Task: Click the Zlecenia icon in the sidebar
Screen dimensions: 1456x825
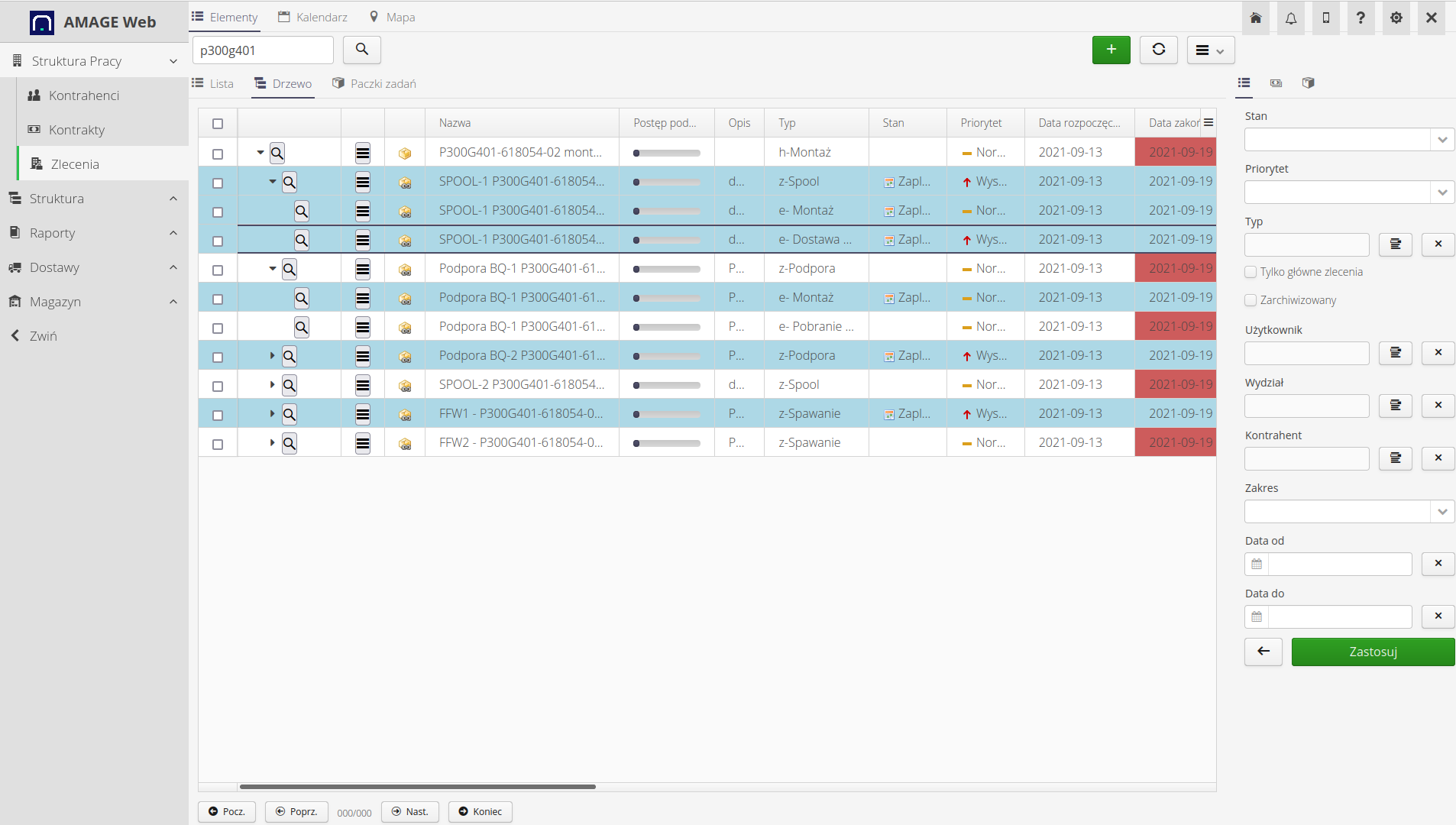Action: [37, 163]
